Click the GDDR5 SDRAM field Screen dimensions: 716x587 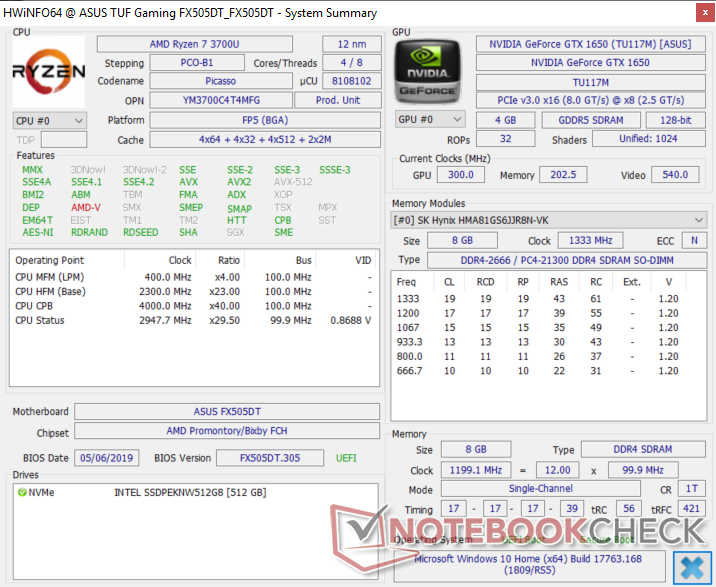591,120
